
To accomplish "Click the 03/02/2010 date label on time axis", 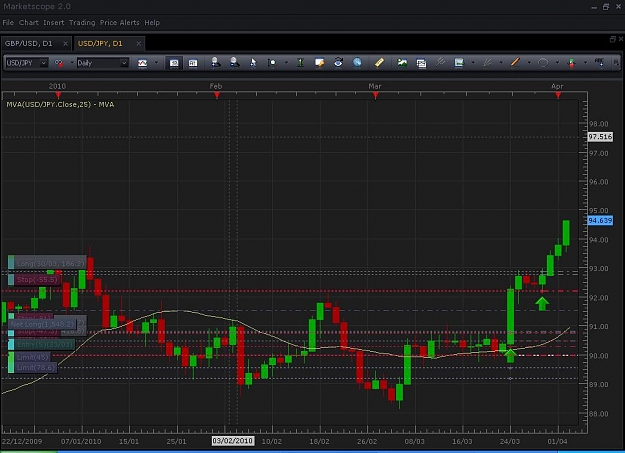I will [x=232, y=441].
